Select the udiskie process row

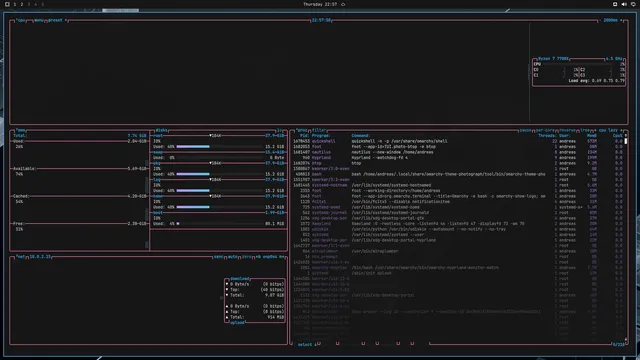[457, 229]
